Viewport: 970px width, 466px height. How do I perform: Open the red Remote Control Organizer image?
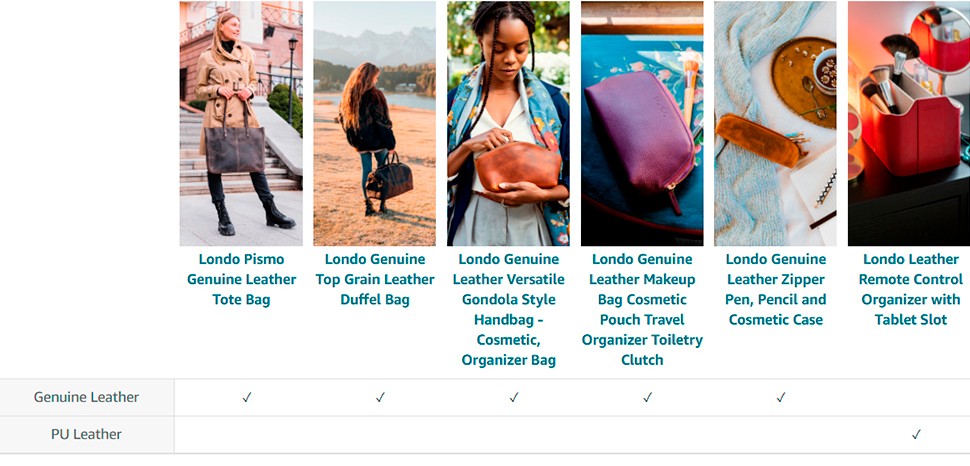coord(909,124)
